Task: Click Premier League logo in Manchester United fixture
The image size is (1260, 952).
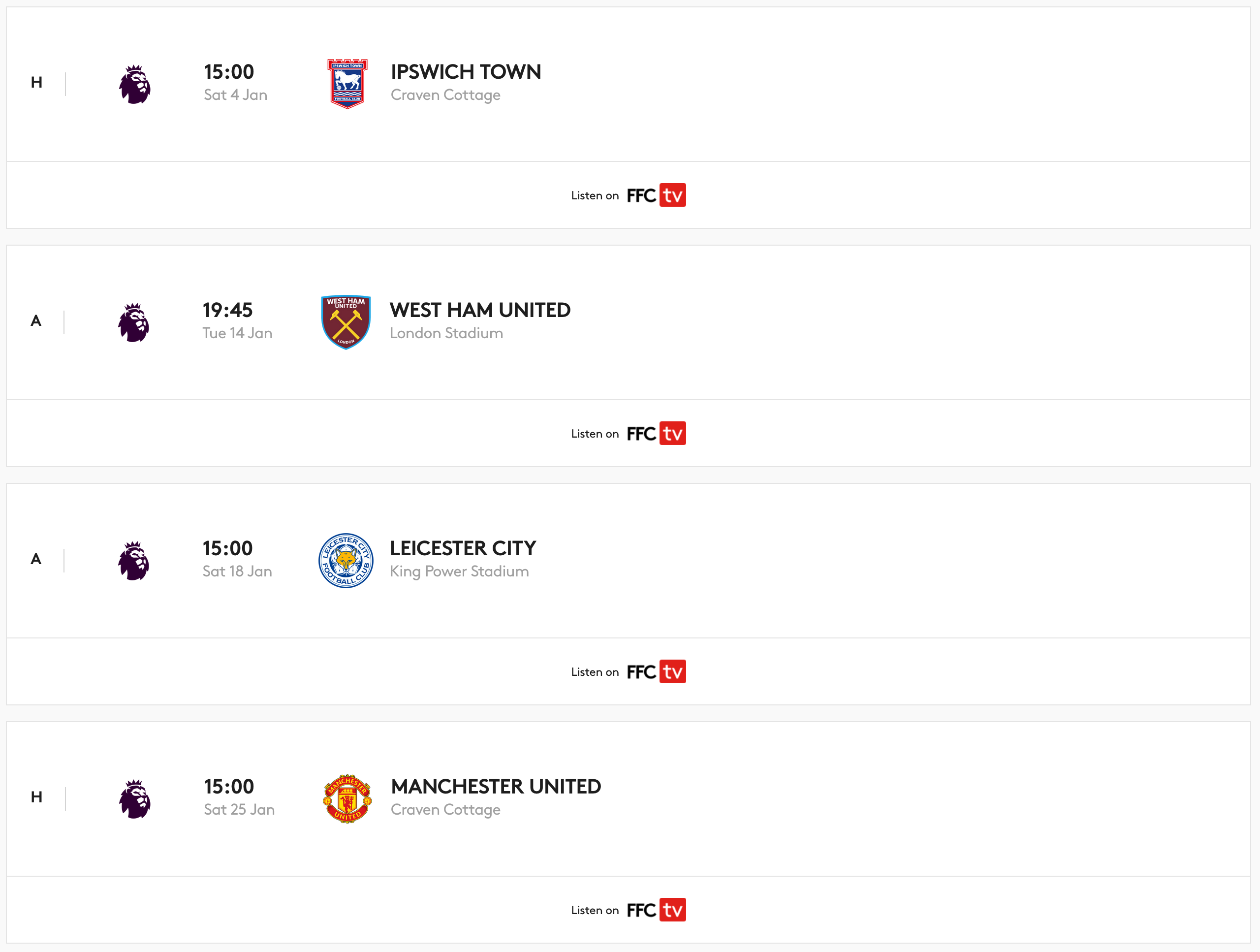Action: click(134, 799)
